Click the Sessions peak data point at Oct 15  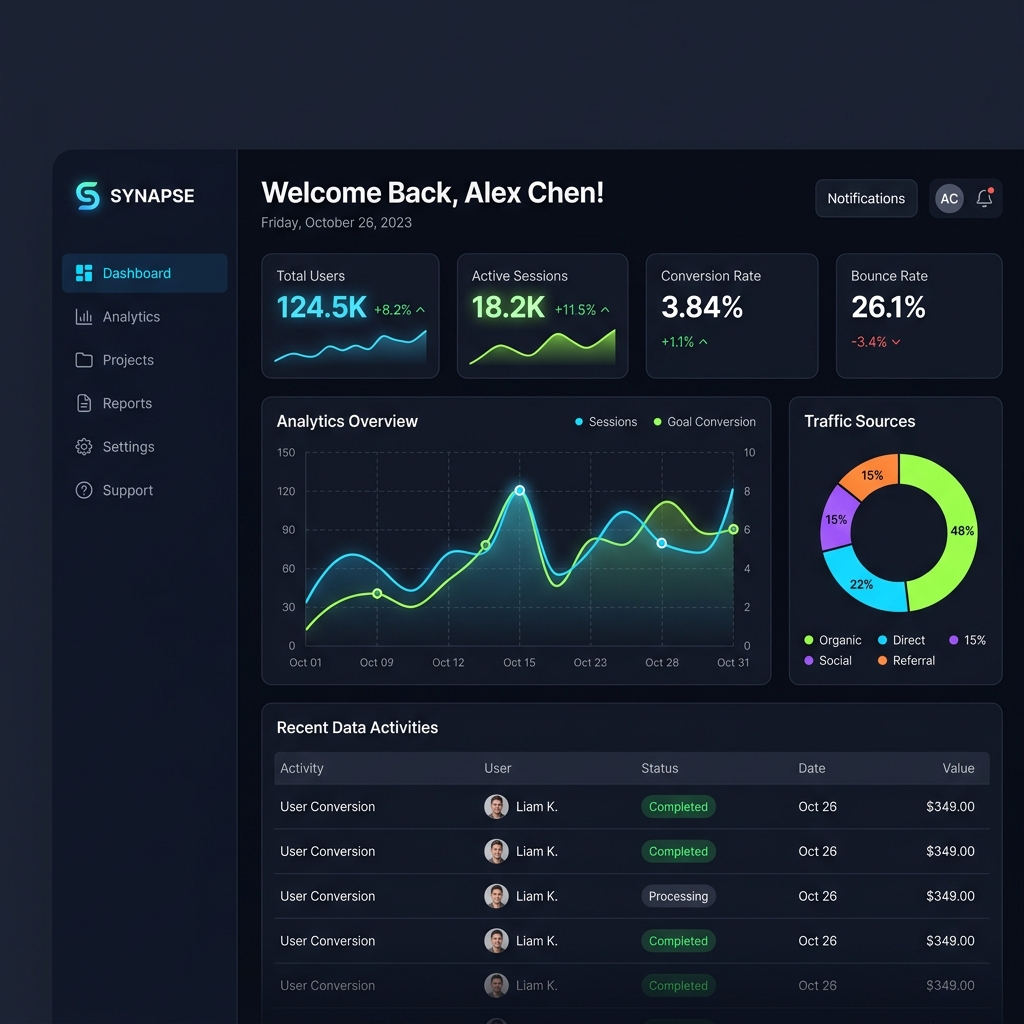tap(520, 490)
